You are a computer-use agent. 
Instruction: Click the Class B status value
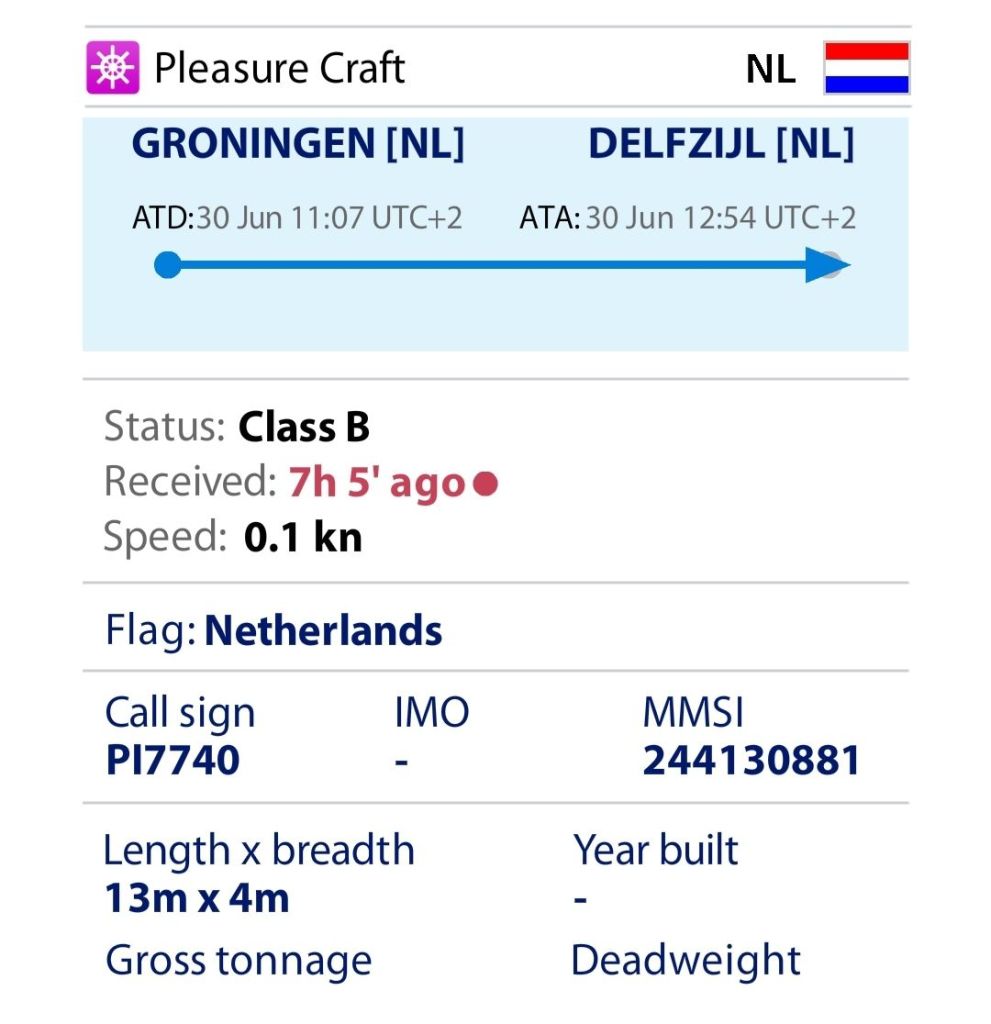[304, 428]
